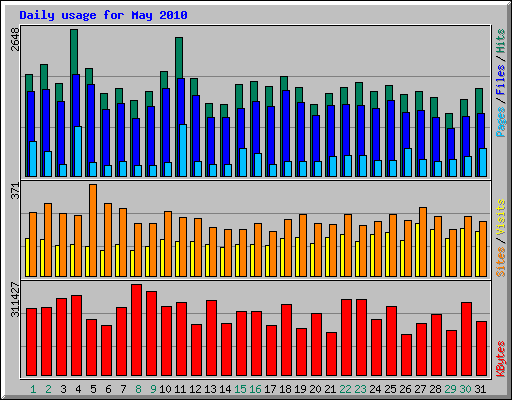Screen dimensions: 512x400
Task: Click day 10 on the x-axis
Action: tap(165, 389)
